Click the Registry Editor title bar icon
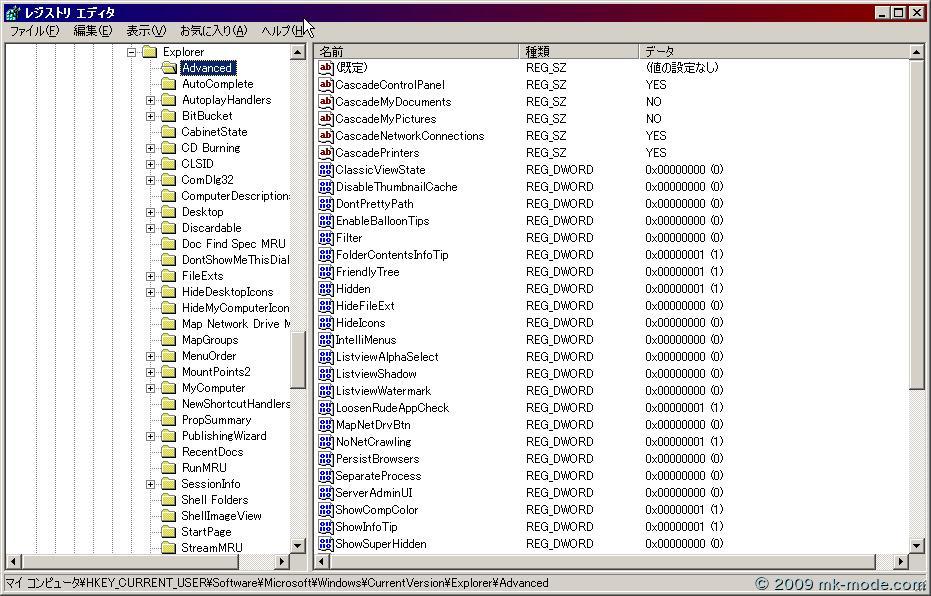This screenshot has height=596, width=931. pos(12,13)
